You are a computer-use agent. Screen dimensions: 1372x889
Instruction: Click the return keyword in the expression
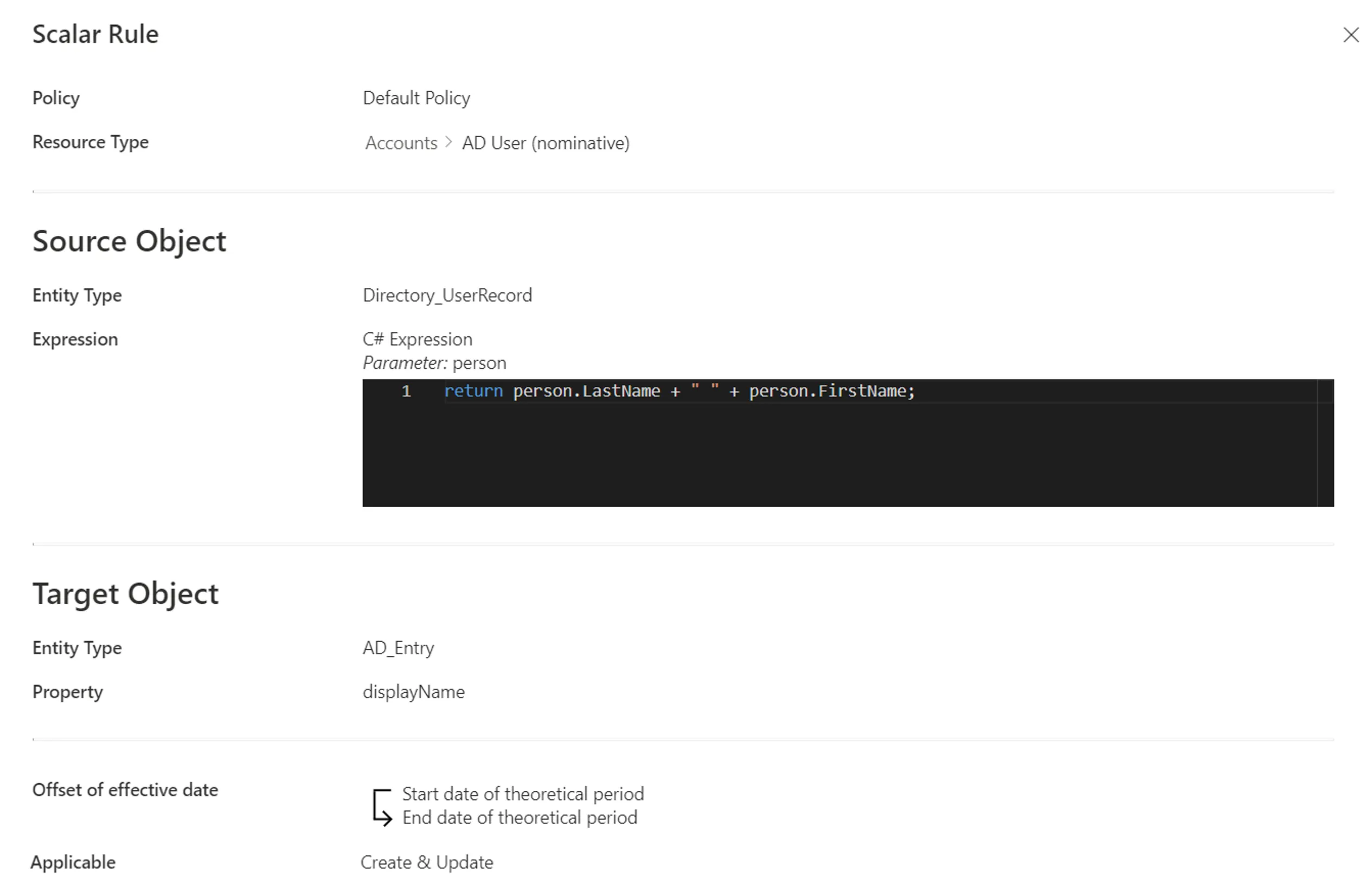[x=473, y=391]
